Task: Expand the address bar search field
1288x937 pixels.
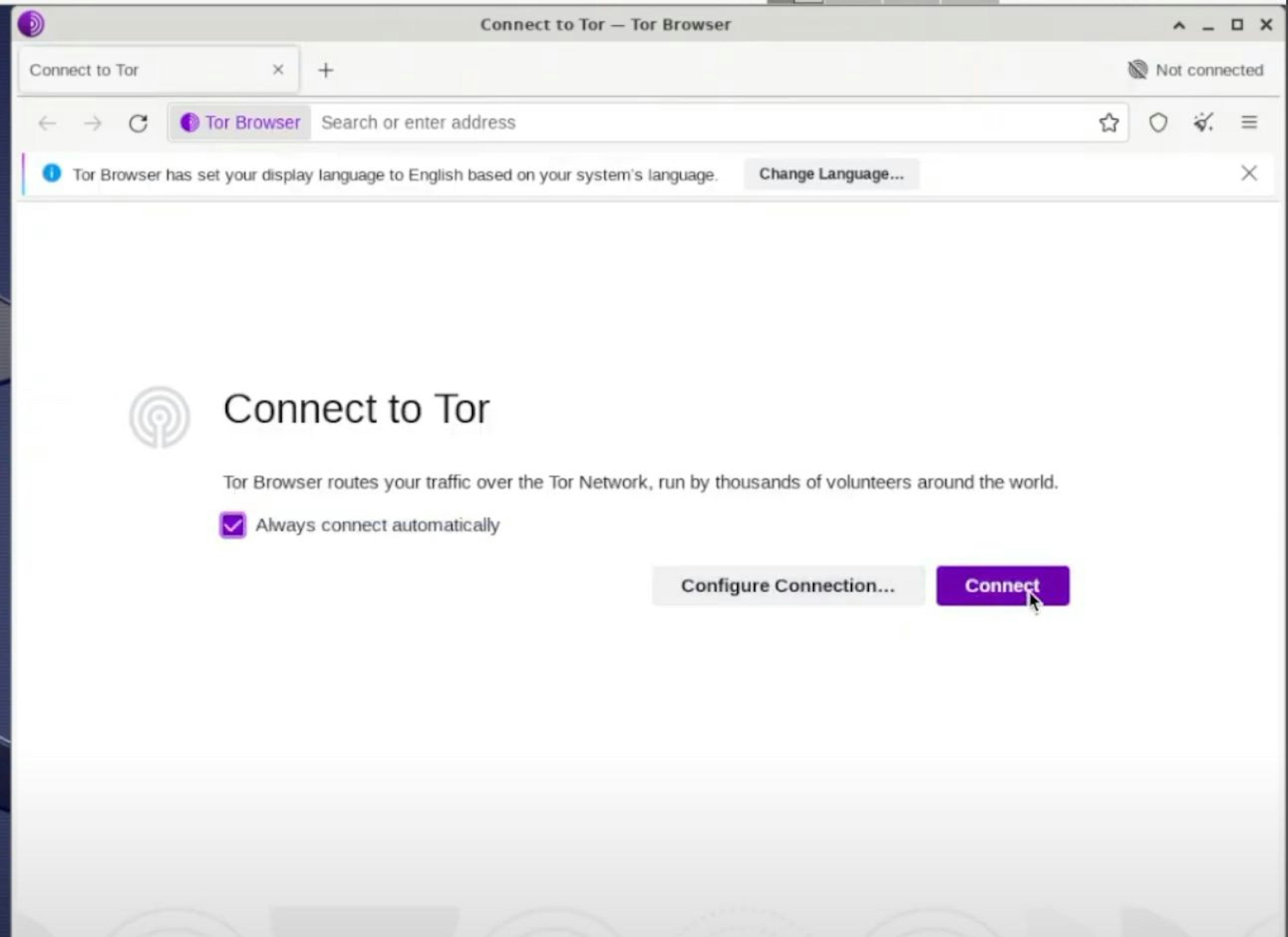Action: (x=700, y=122)
